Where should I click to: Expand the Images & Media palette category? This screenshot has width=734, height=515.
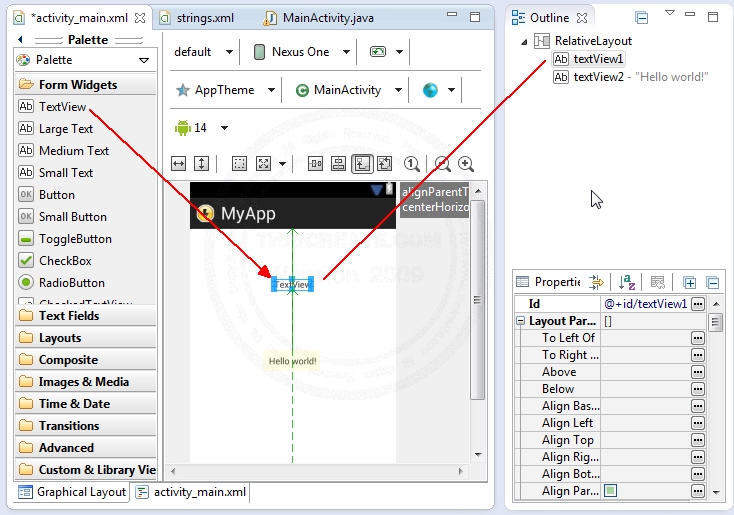tap(86, 382)
